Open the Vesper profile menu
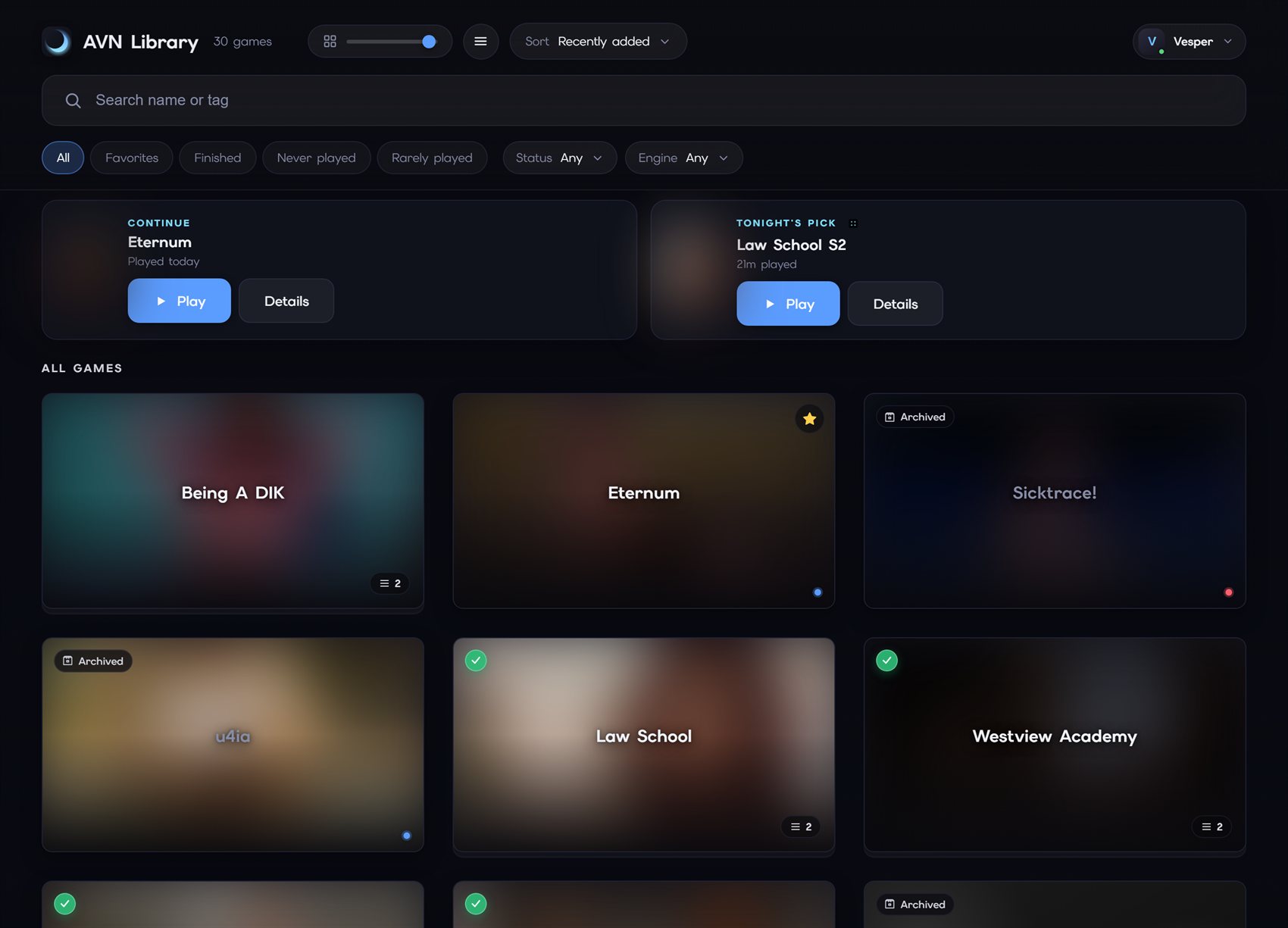 [x=1189, y=42]
